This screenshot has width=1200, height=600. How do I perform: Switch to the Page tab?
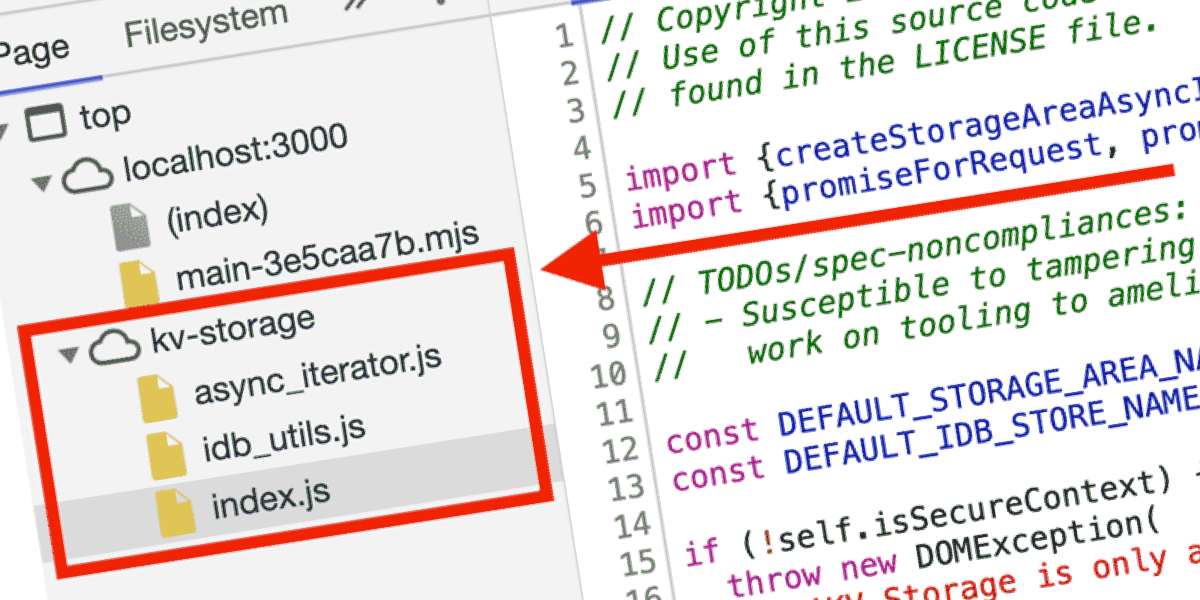click(35, 50)
